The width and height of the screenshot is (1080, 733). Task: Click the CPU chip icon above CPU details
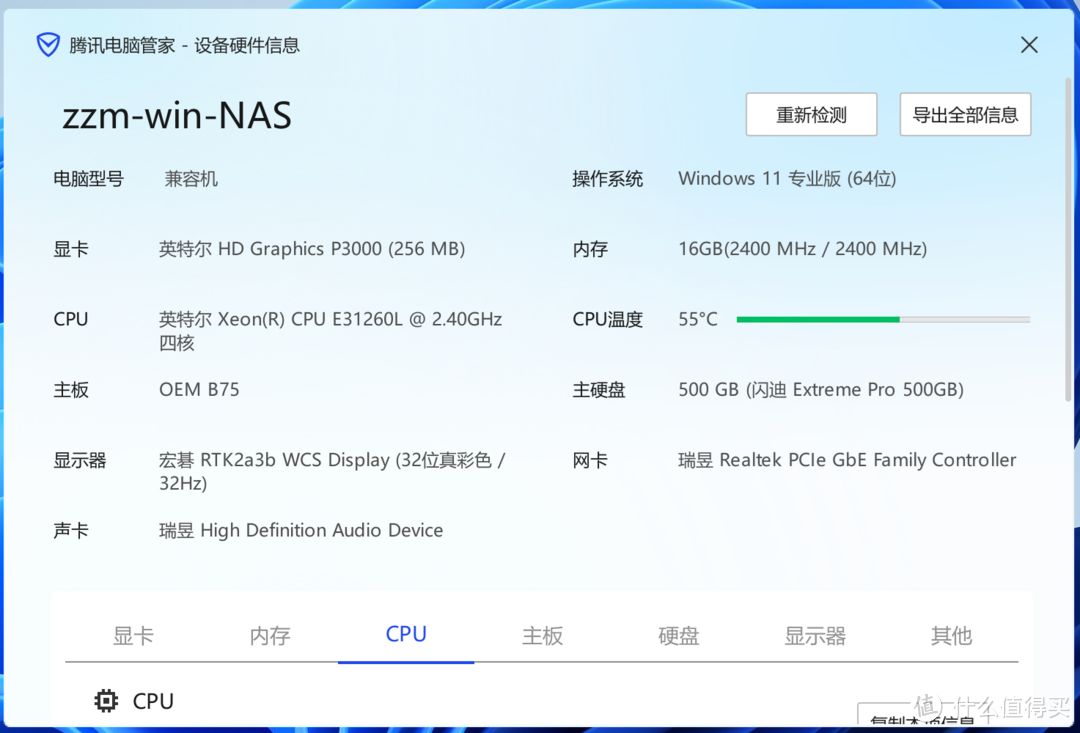pos(106,700)
